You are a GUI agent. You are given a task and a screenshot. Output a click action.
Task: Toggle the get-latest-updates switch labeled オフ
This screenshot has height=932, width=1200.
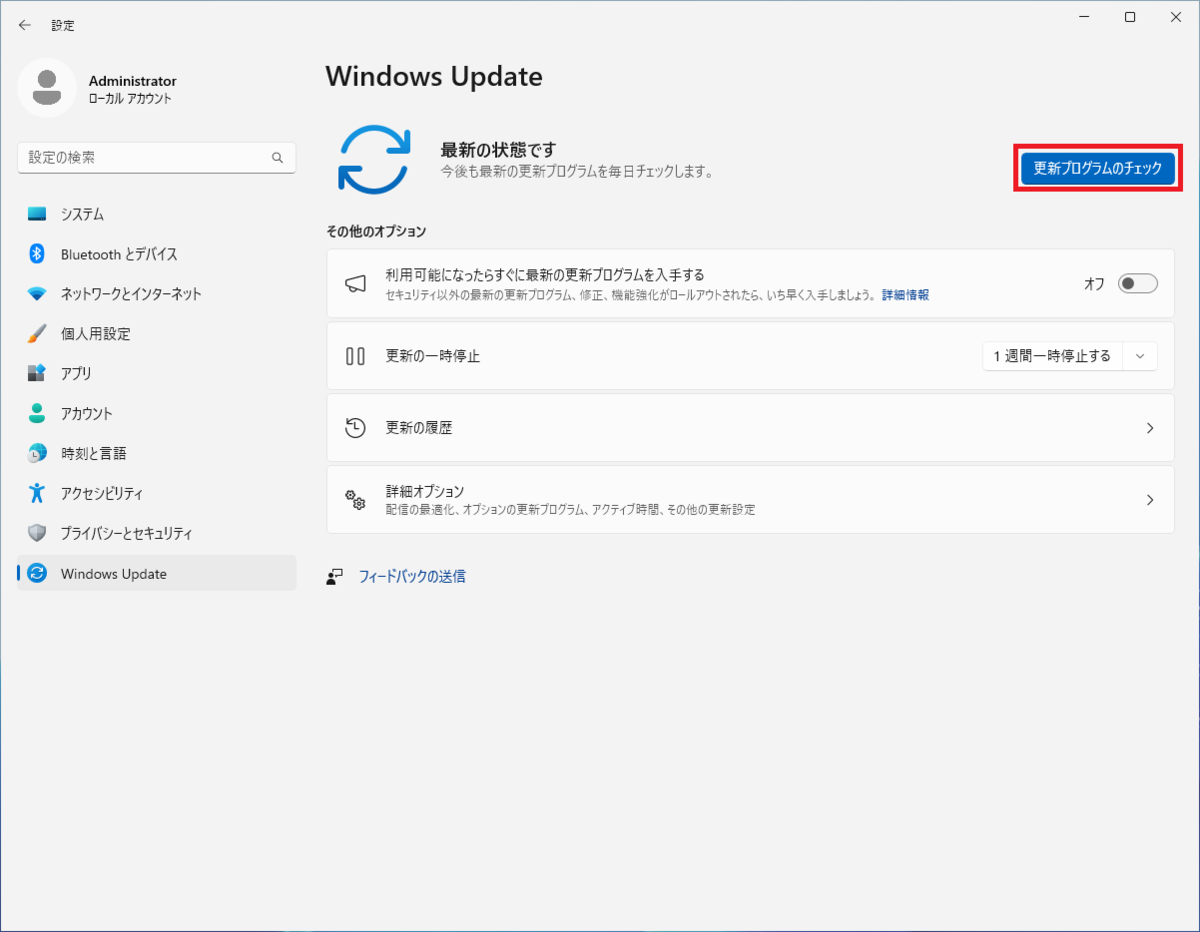point(1137,284)
